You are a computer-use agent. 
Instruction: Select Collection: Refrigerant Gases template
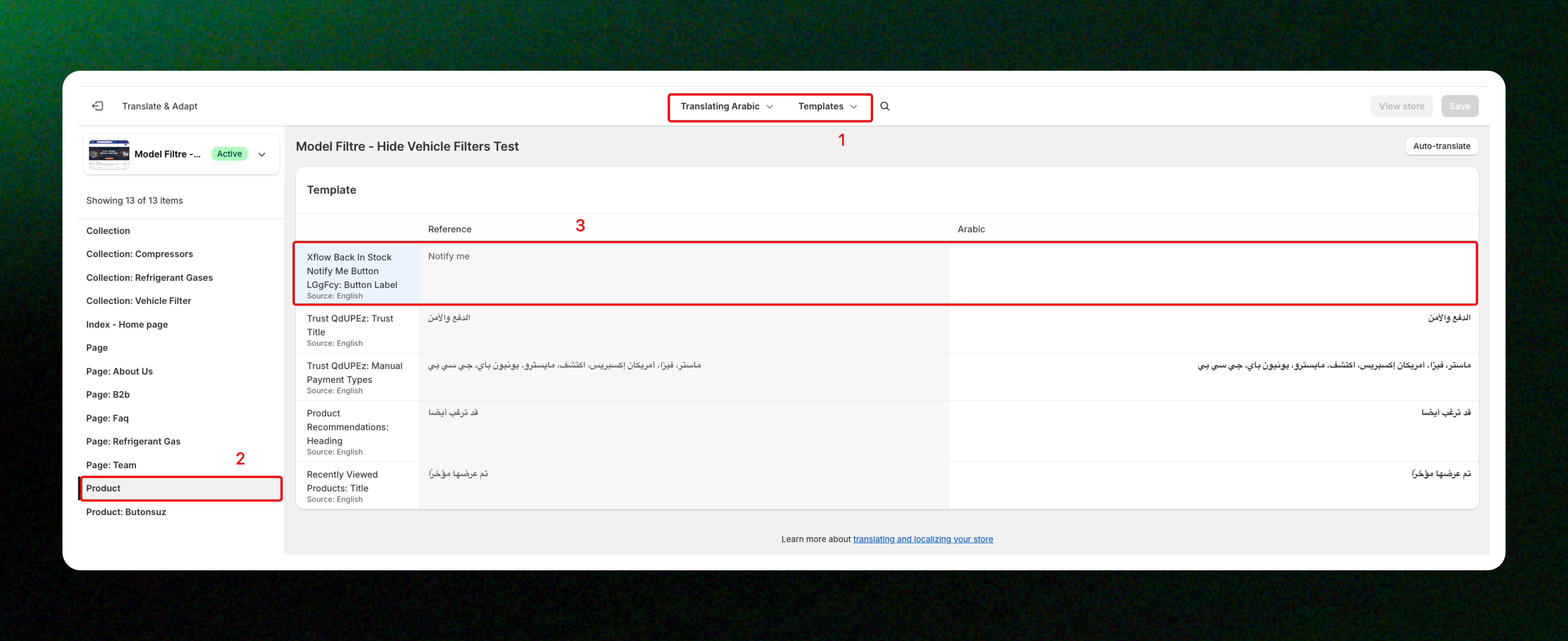point(181,277)
